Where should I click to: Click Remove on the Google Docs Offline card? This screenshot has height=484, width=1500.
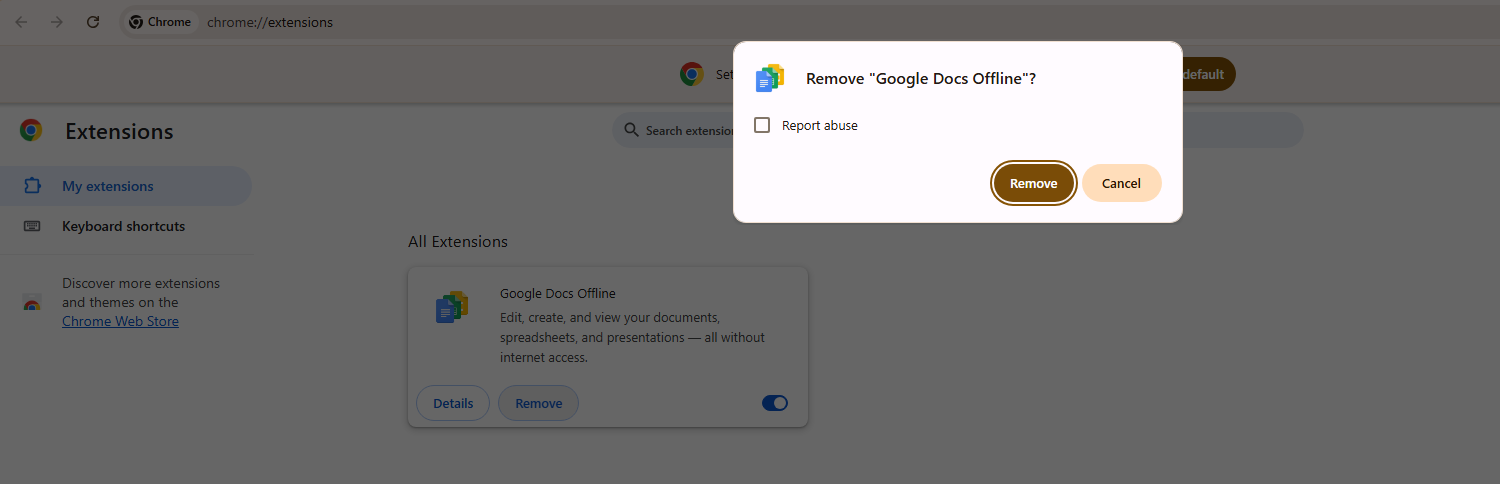(x=539, y=403)
